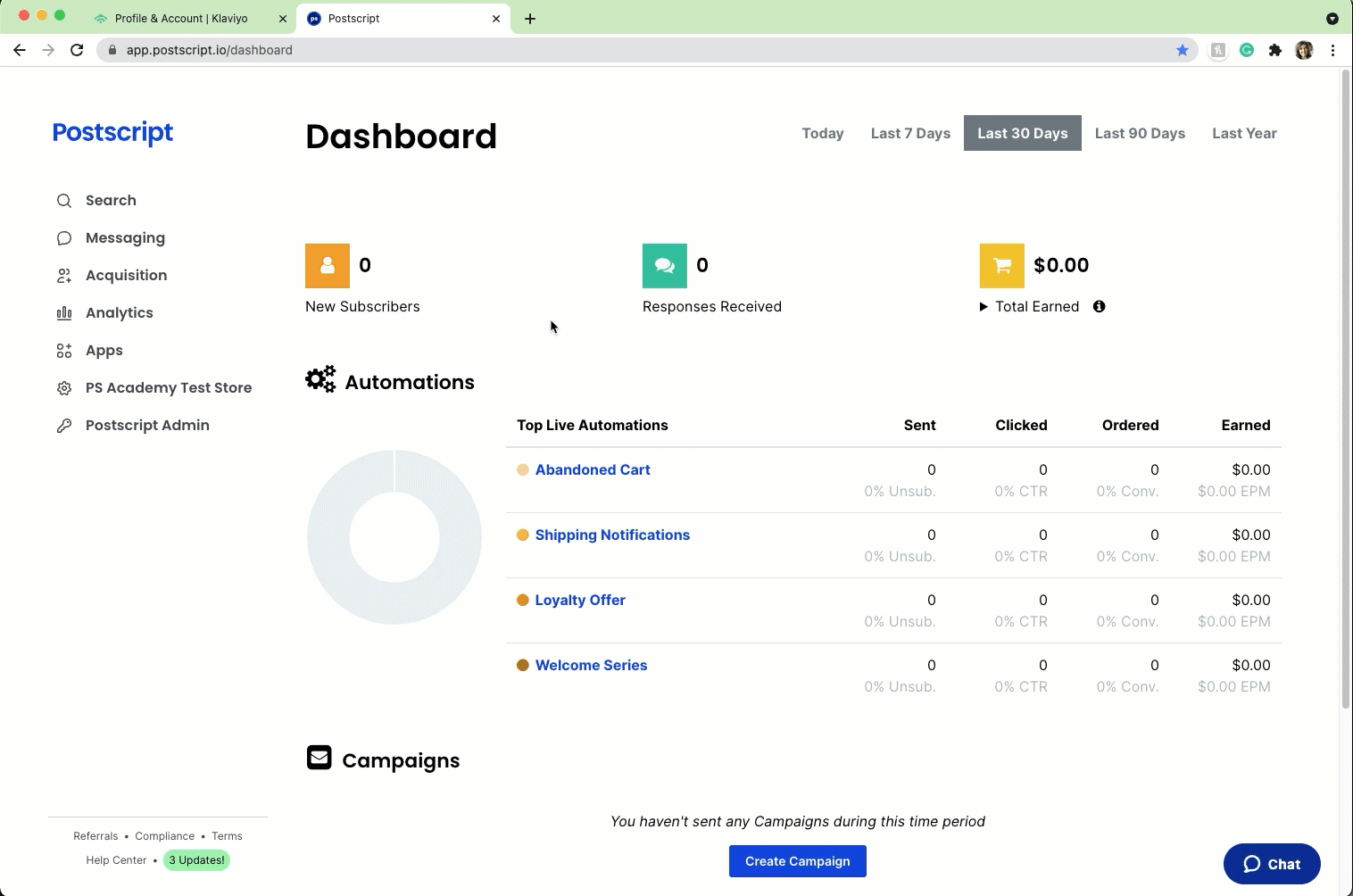1353x896 pixels.
Task: Click the info icon beside Total Earned
Action: 1100,306
